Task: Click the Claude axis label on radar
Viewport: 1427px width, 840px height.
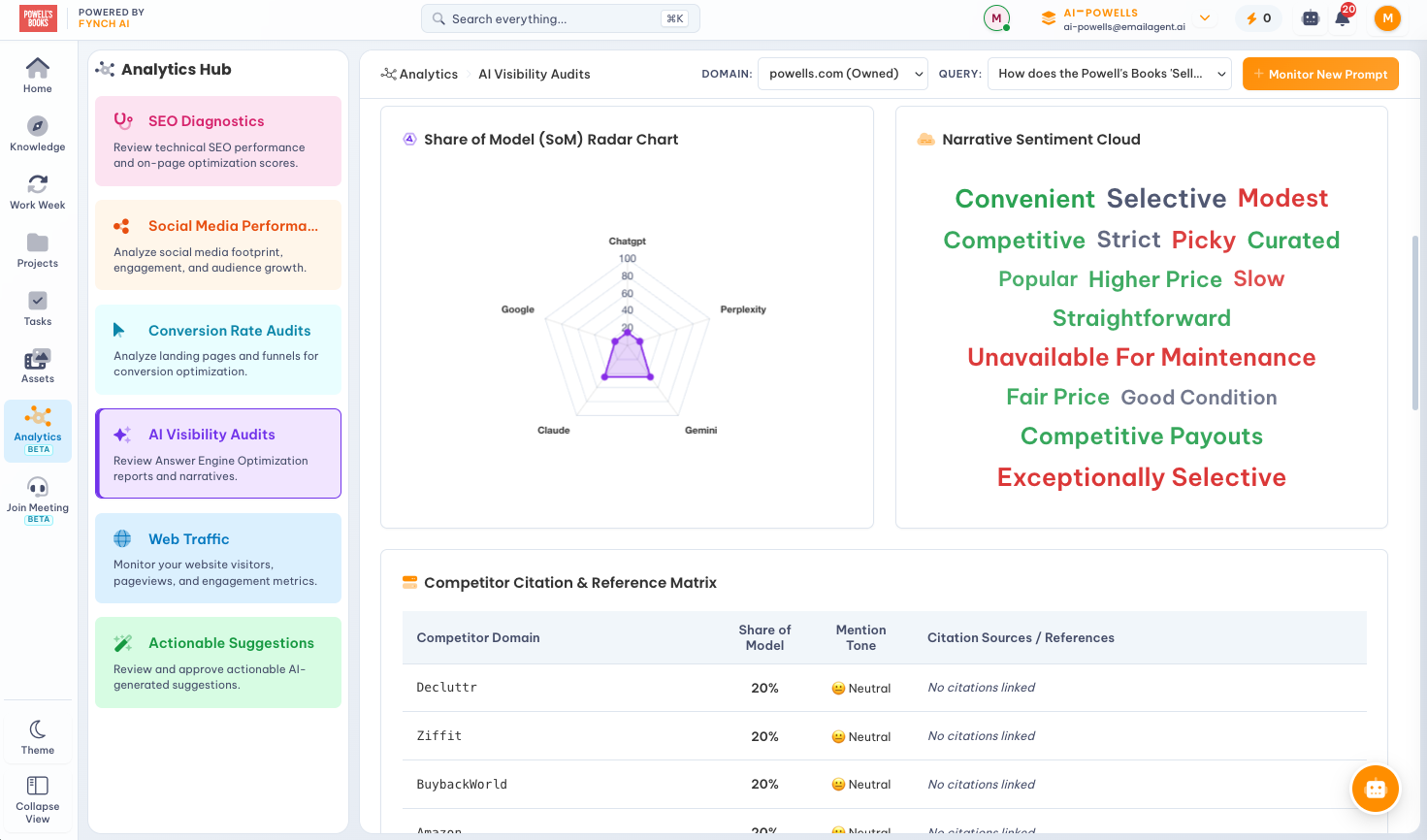Action: [554, 430]
